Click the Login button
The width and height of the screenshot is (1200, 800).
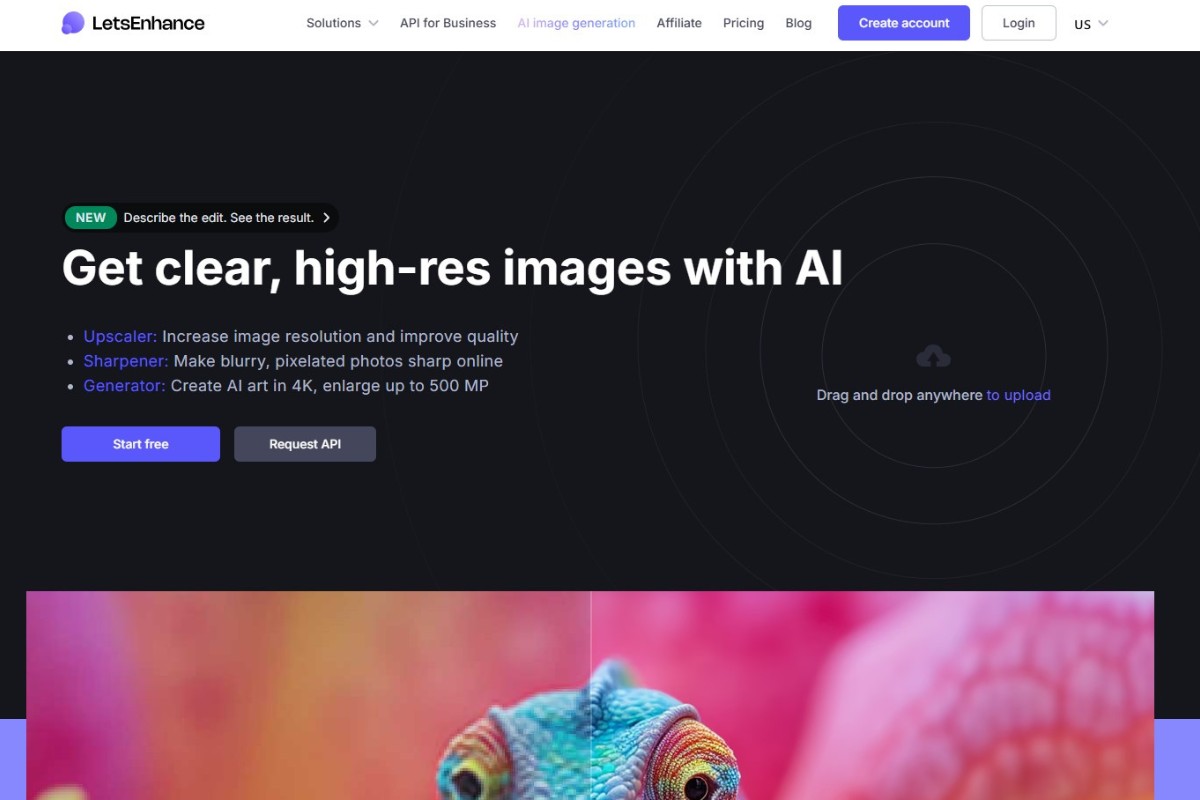tap(1019, 23)
